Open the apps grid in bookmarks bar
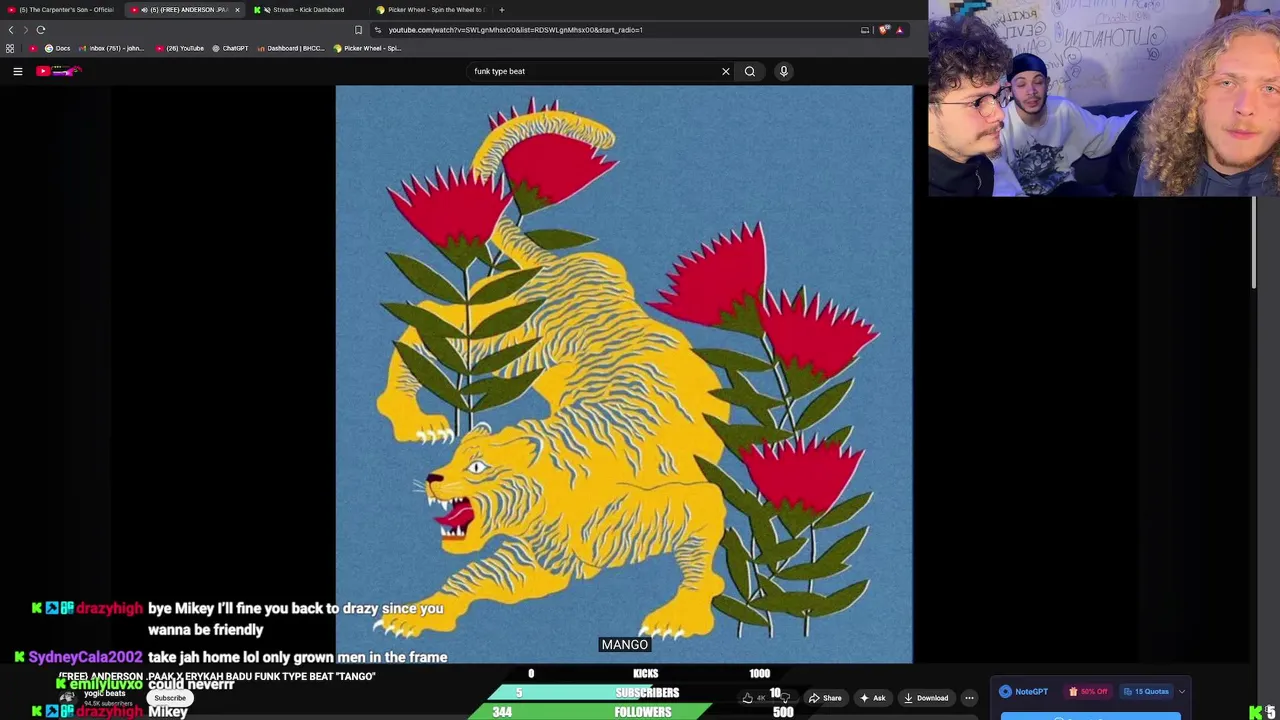1280x720 pixels. coord(10,48)
